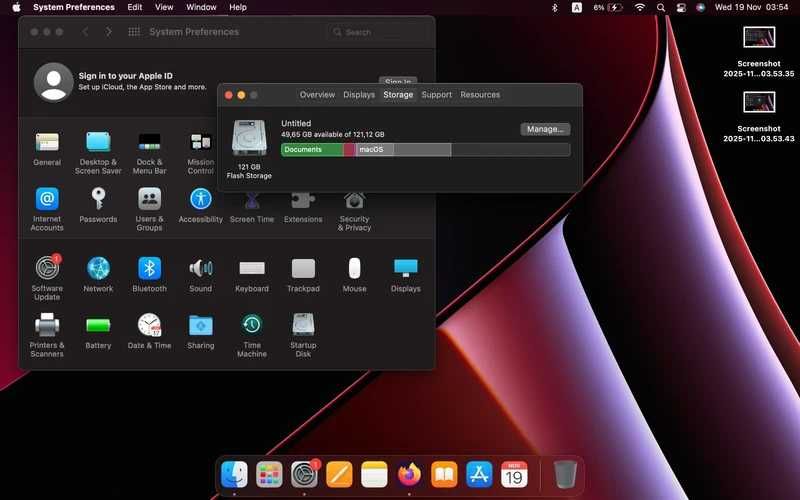Click the Documents segment of storage bar
800x500 pixels.
pyautogui.click(x=312, y=149)
